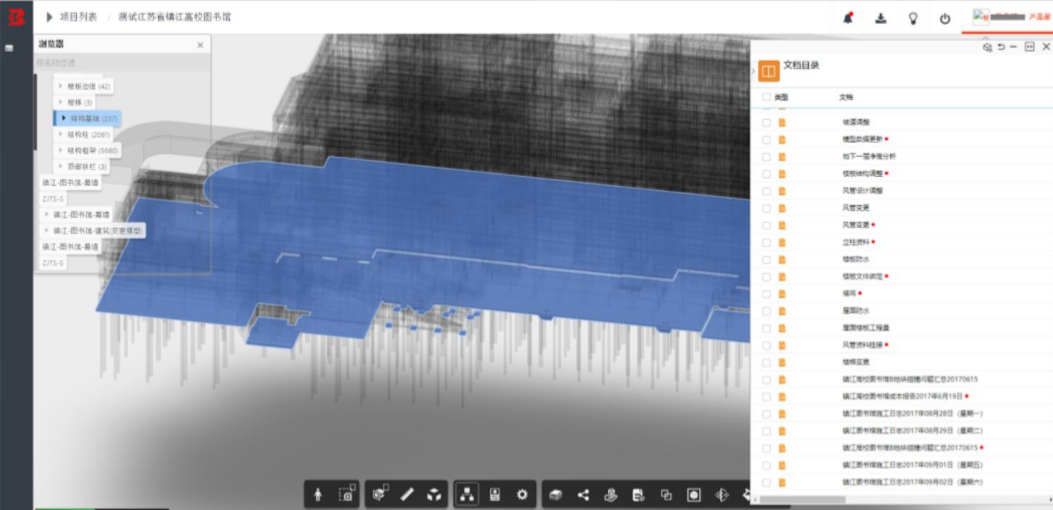Viewport: 1053px width, 510px height.
Task: Open 镇江图书馆施工日志2017年09月01日
Action: click(x=913, y=464)
